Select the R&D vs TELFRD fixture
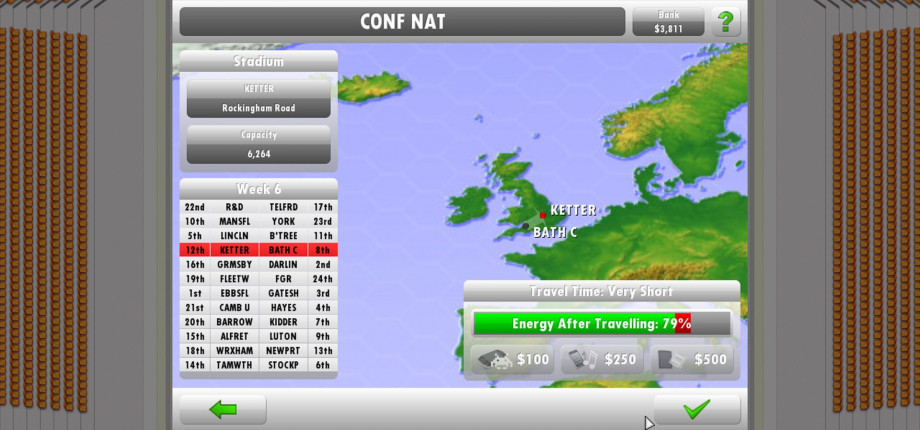Image resolution: width=920 pixels, height=430 pixels. point(258,207)
